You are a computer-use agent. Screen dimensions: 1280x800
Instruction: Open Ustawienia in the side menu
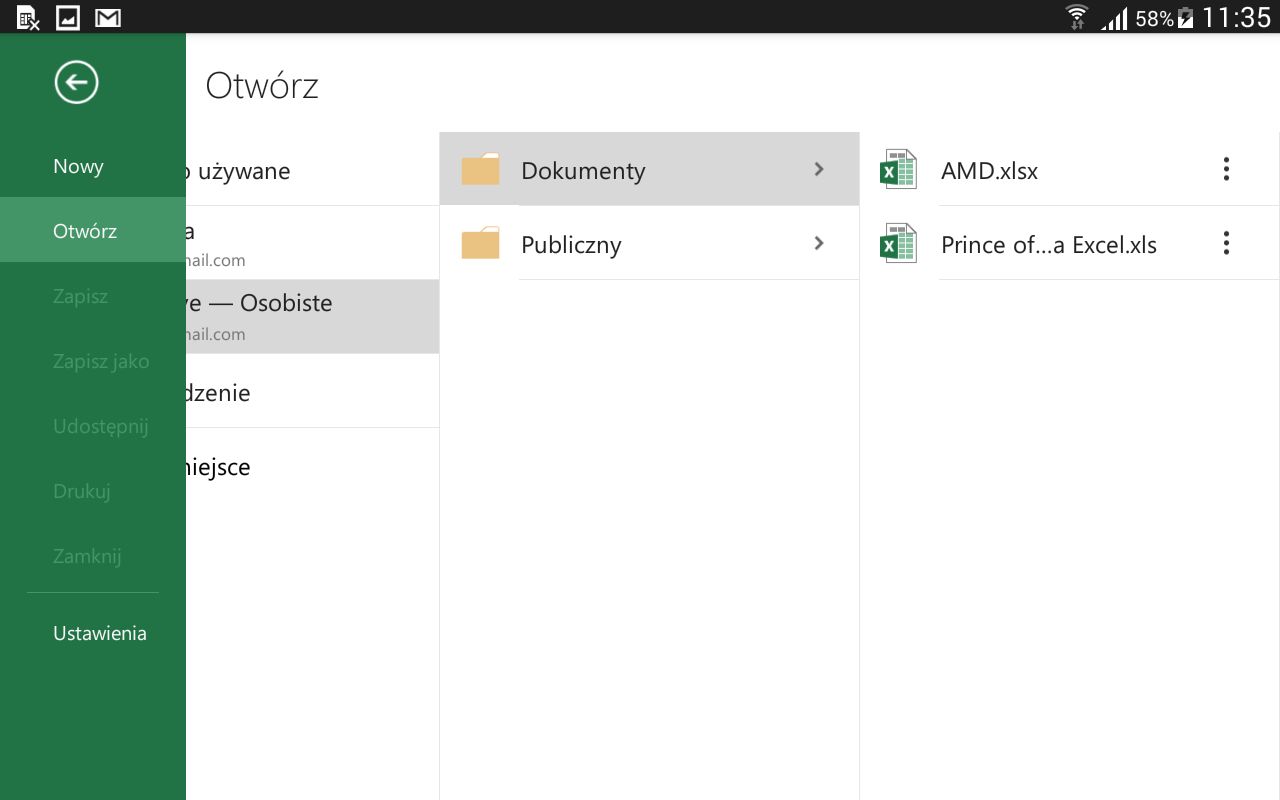[100, 633]
